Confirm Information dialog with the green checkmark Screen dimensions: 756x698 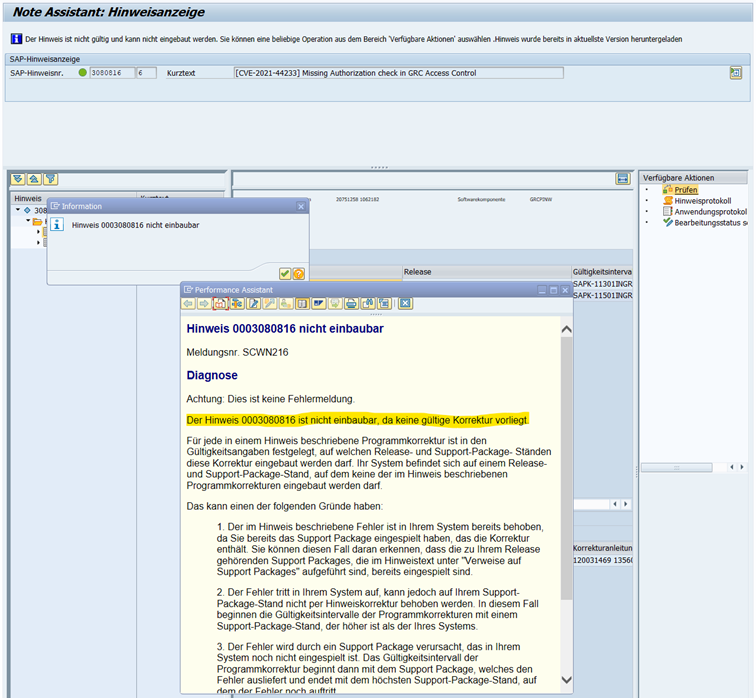(285, 274)
